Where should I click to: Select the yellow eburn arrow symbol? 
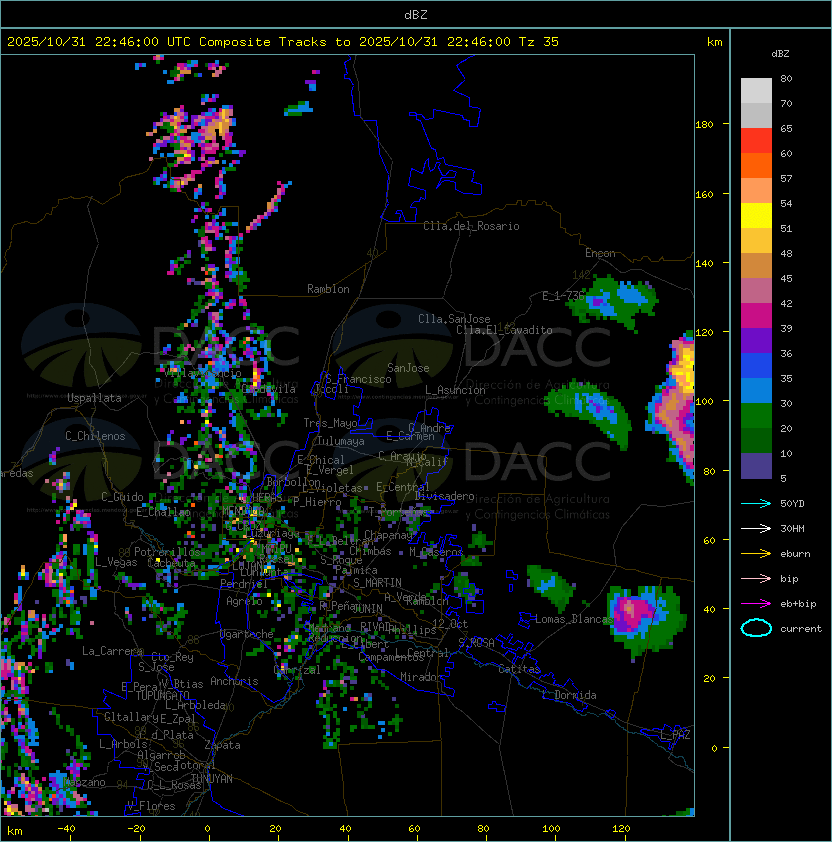[x=756, y=553]
